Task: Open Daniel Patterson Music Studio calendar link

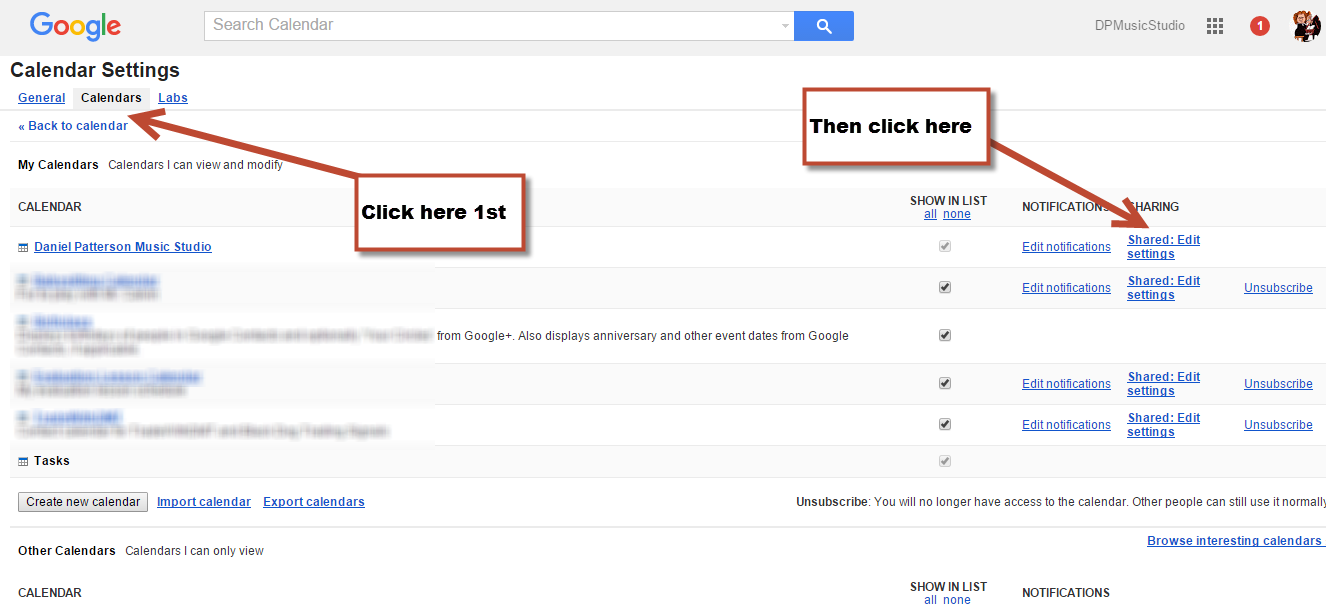Action: [x=123, y=247]
